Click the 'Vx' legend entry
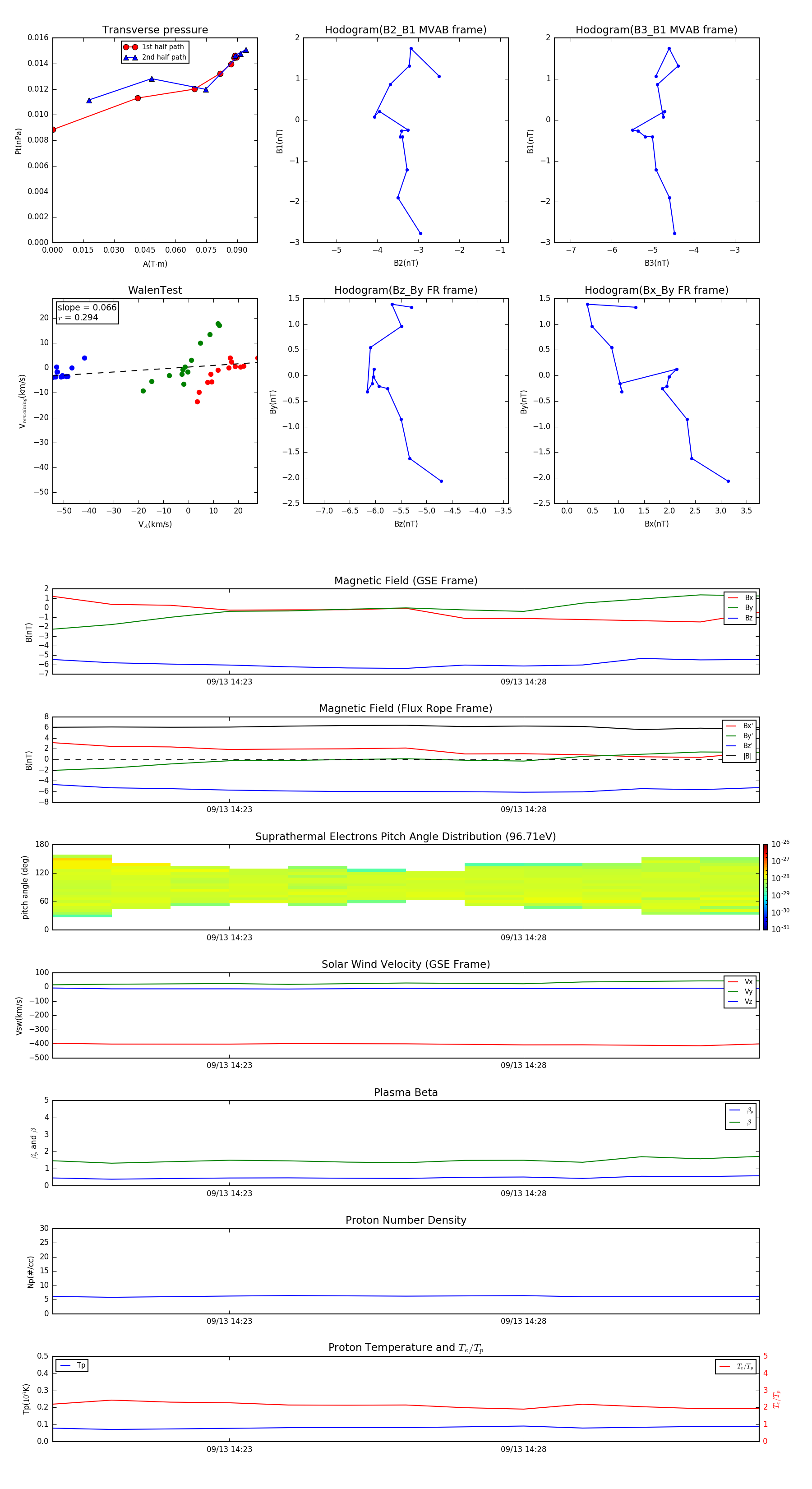This screenshot has width=812, height=1489. (x=740, y=982)
